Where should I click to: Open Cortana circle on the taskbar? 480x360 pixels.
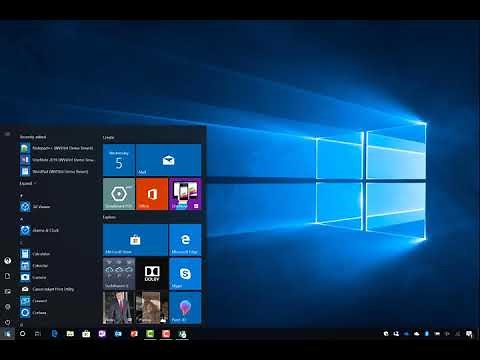point(23,334)
